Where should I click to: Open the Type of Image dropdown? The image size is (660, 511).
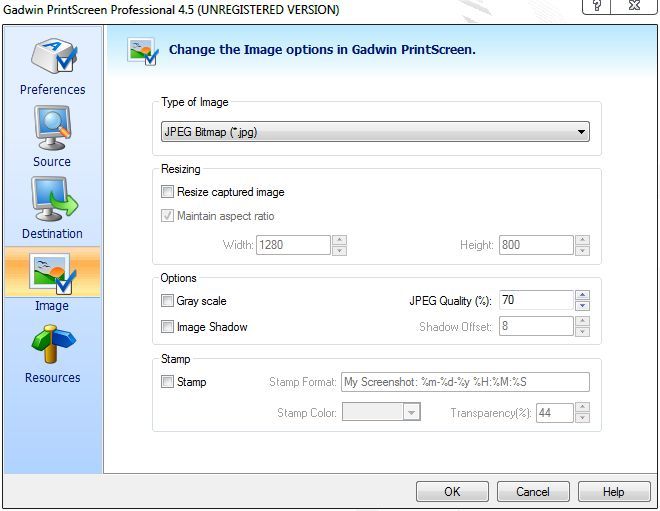point(375,132)
